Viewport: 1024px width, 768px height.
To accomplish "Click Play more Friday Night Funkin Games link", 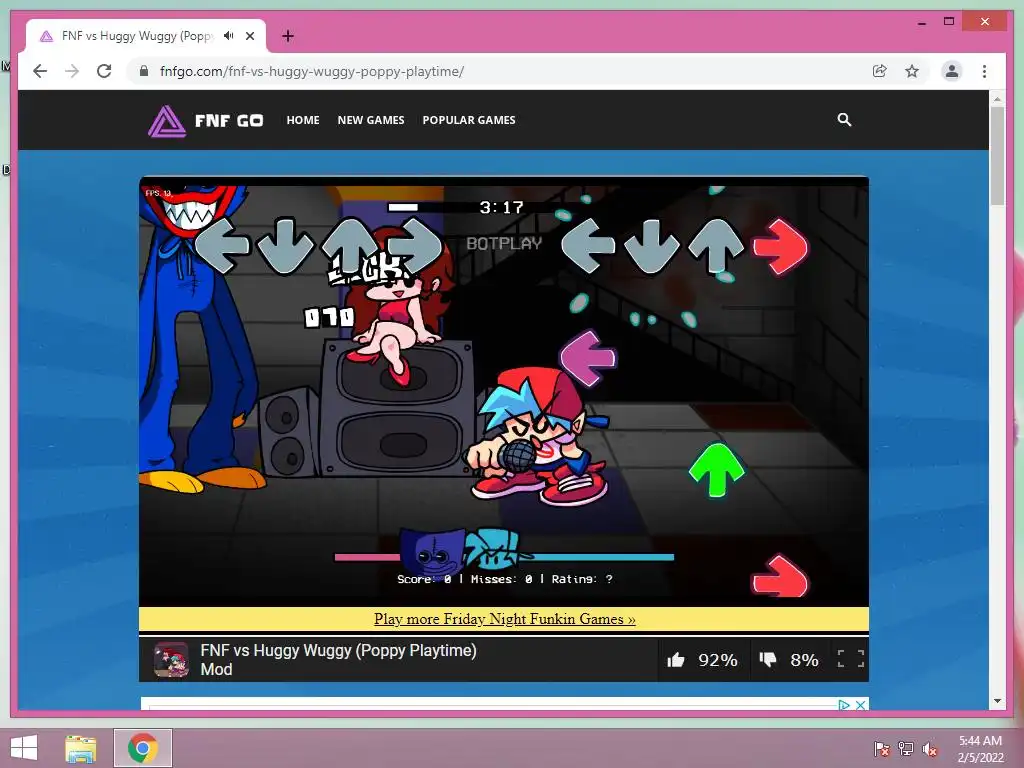I will (x=504, y=618).
